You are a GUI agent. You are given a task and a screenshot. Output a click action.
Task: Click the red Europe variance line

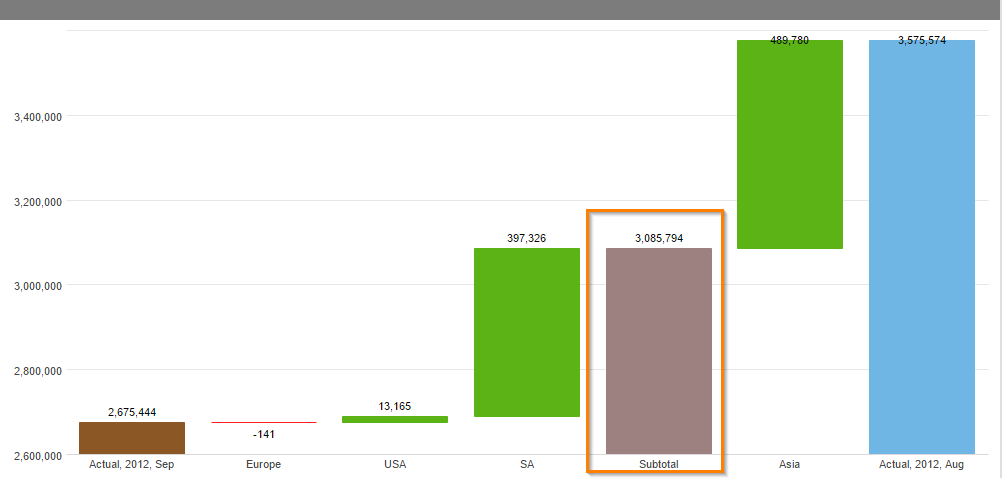(x=264, y=422)
